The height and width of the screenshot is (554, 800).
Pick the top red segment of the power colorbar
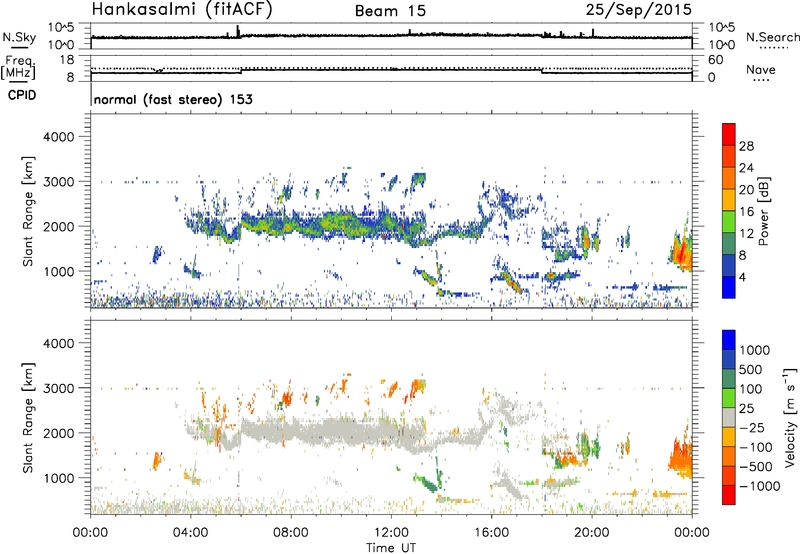point(729,134)
